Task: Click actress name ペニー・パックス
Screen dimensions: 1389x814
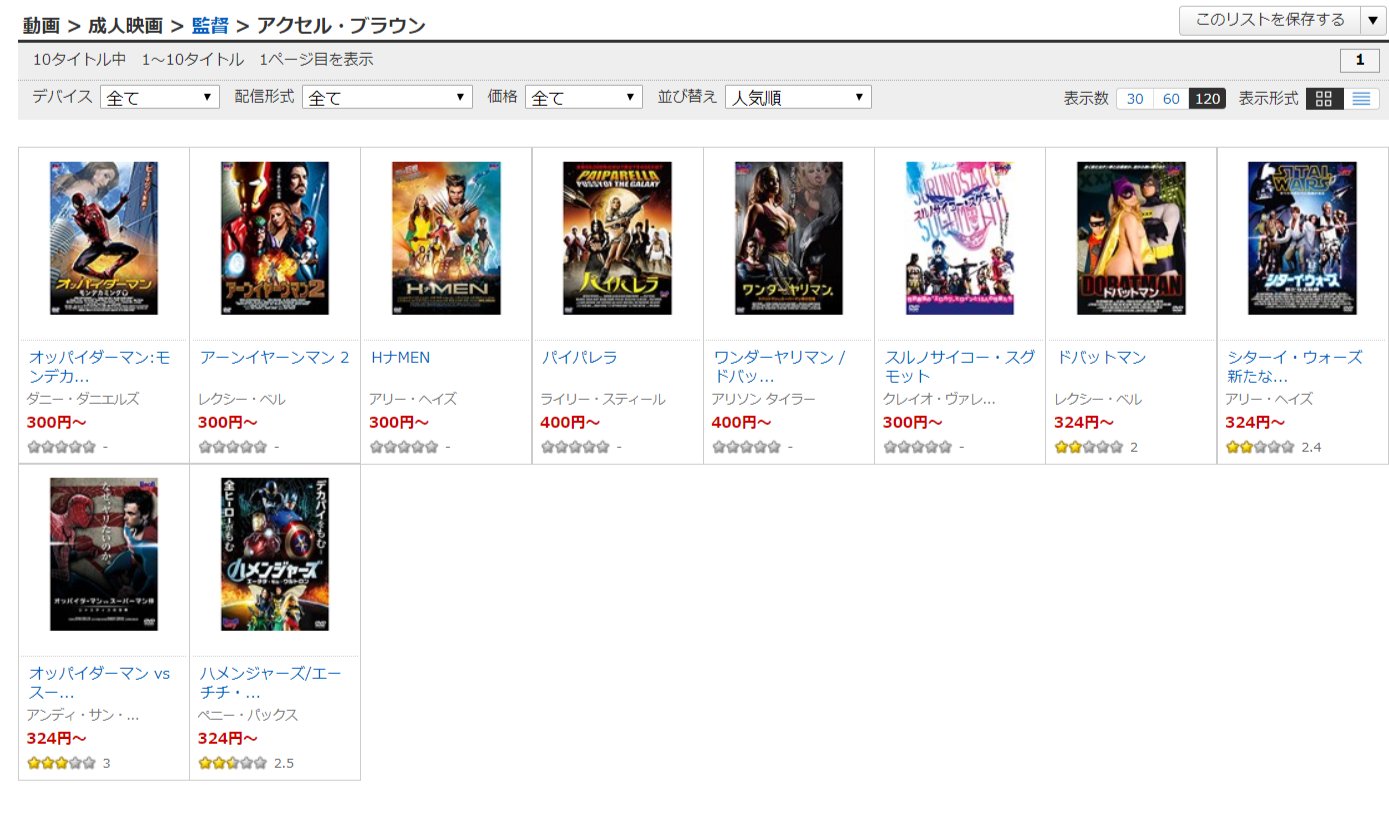Action: click(248, 715)
